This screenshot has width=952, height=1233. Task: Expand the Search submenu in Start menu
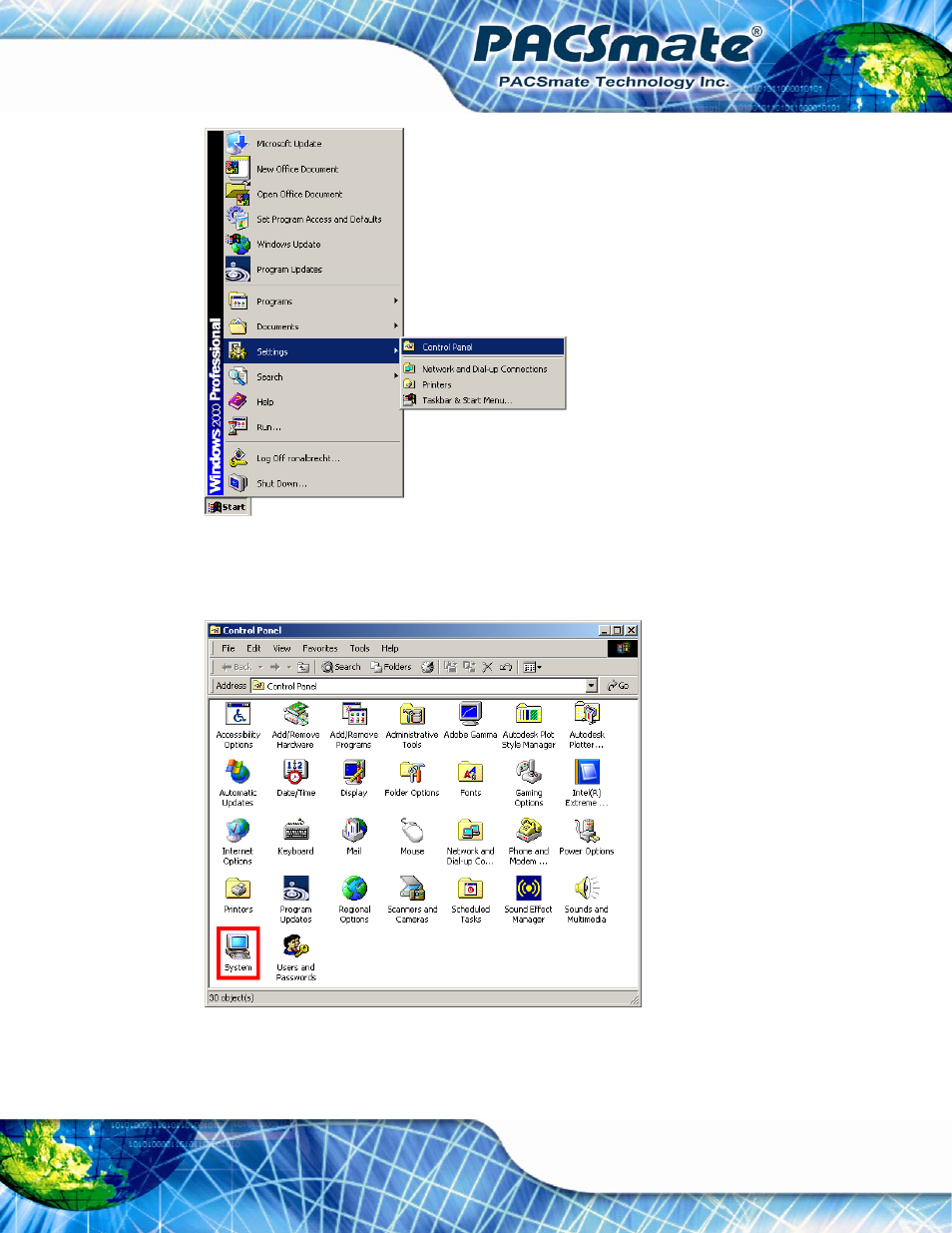click(312, 376)
